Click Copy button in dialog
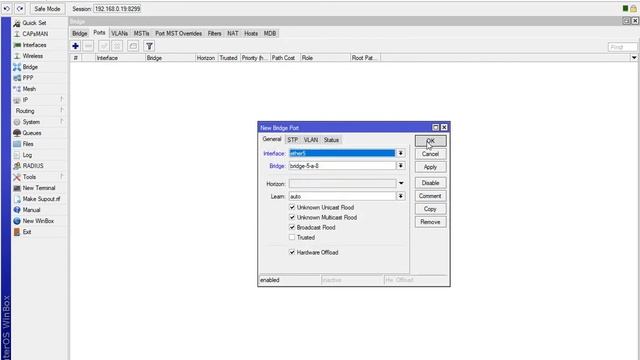Image resolution: width=640 pixels, height=360 pixels. point(430,209)
